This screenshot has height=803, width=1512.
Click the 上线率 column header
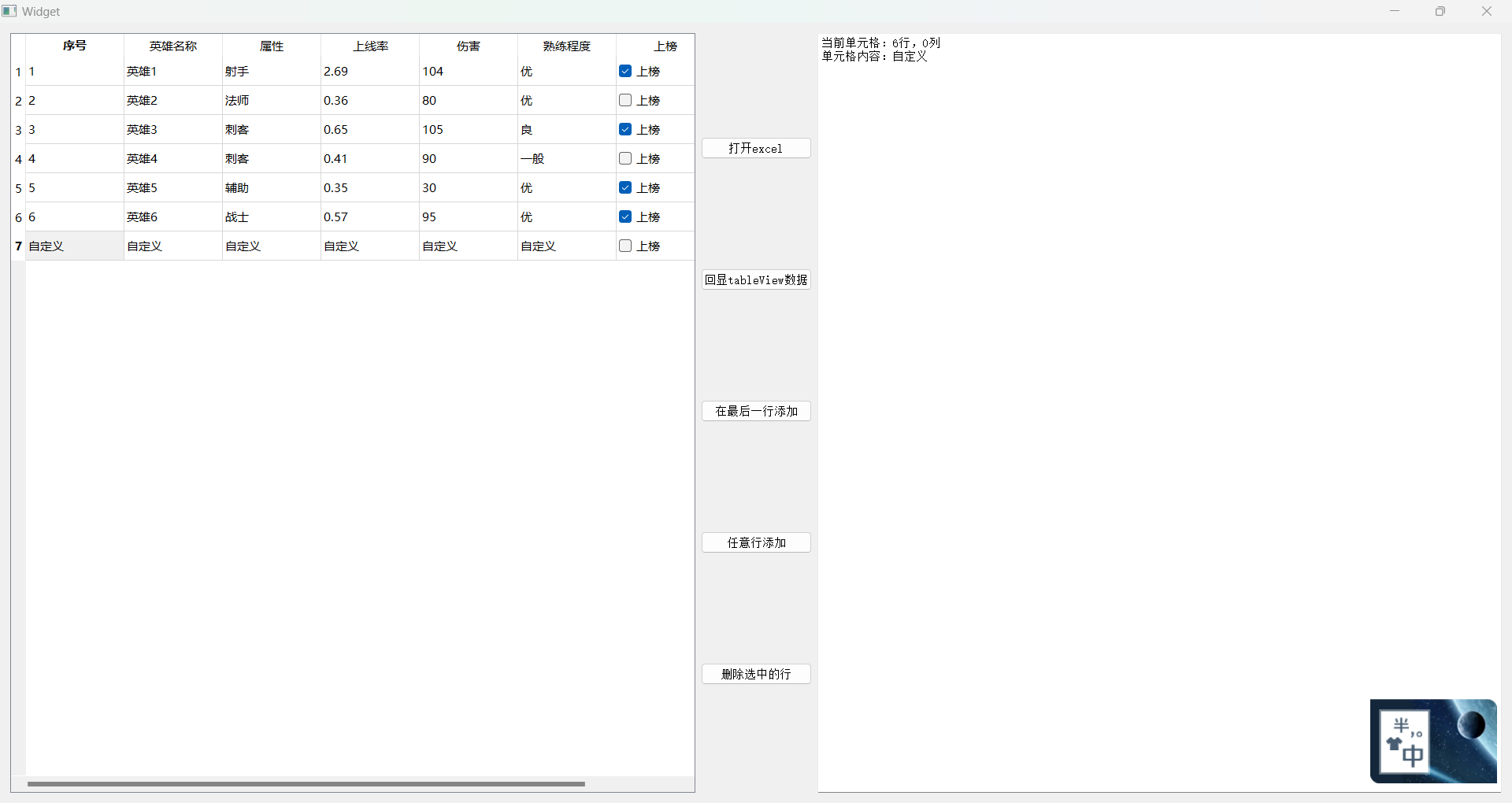point(371,46)
